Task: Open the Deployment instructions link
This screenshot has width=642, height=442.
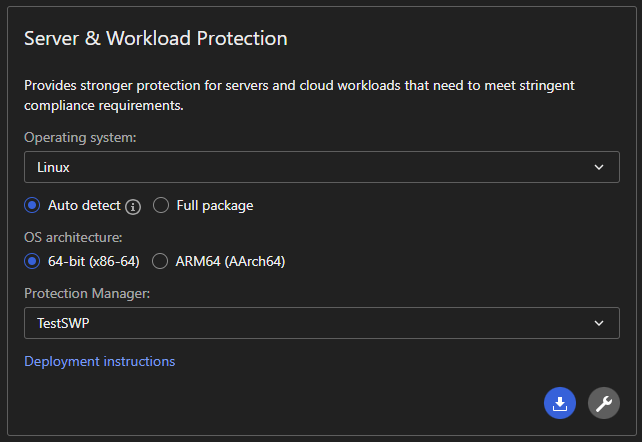Action: pos(99,361)
